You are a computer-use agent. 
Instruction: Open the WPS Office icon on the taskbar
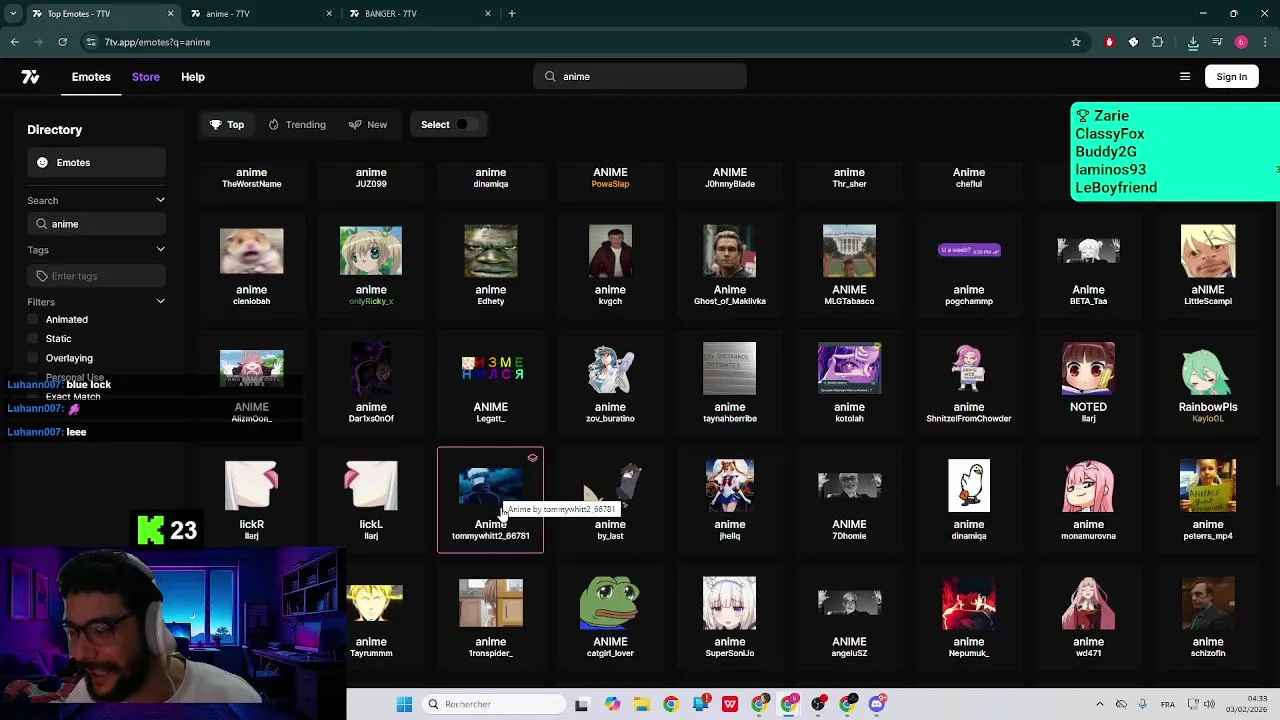tap(730, 704)
